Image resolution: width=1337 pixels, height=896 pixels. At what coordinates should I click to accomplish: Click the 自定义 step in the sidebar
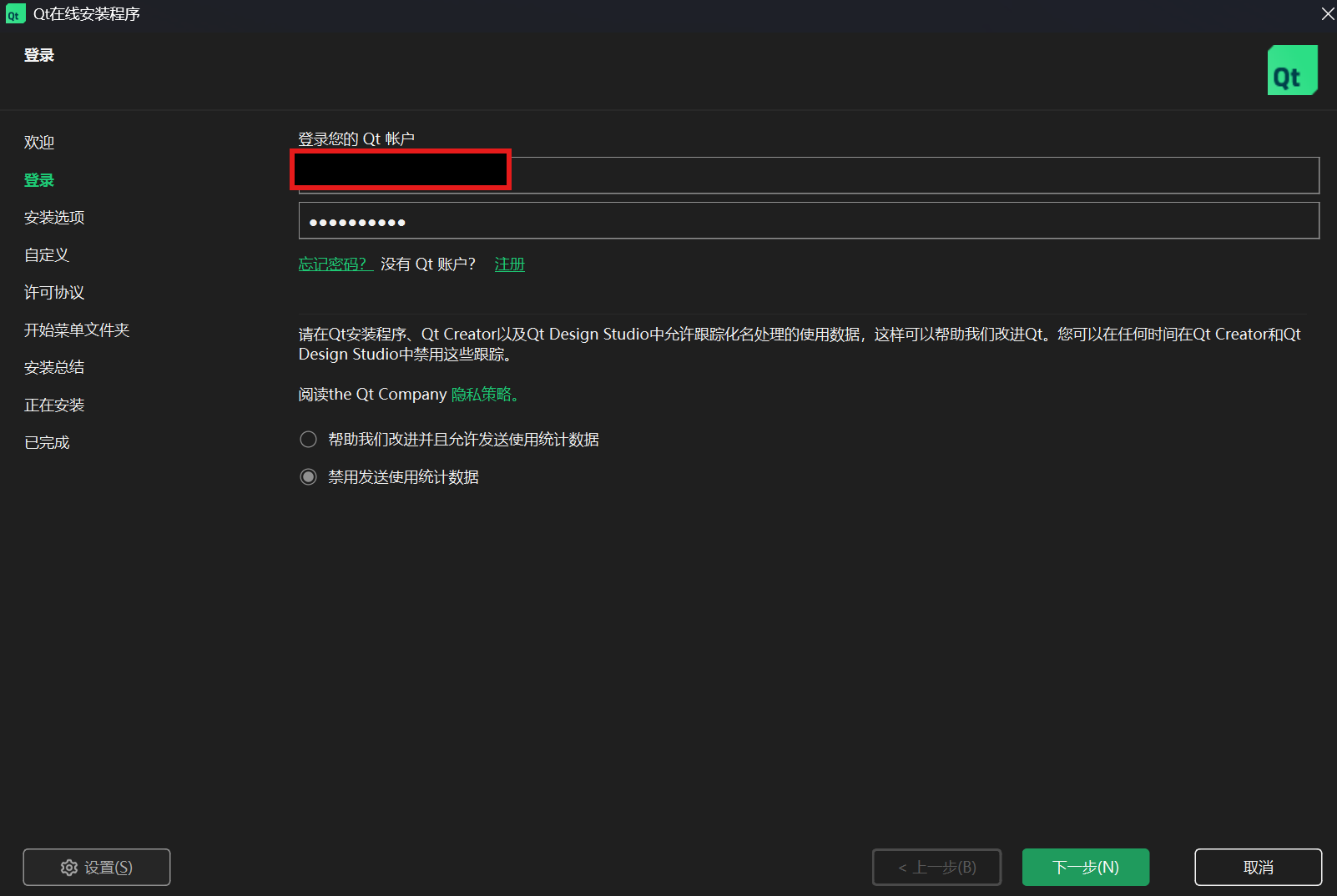(x=47, y=255)
